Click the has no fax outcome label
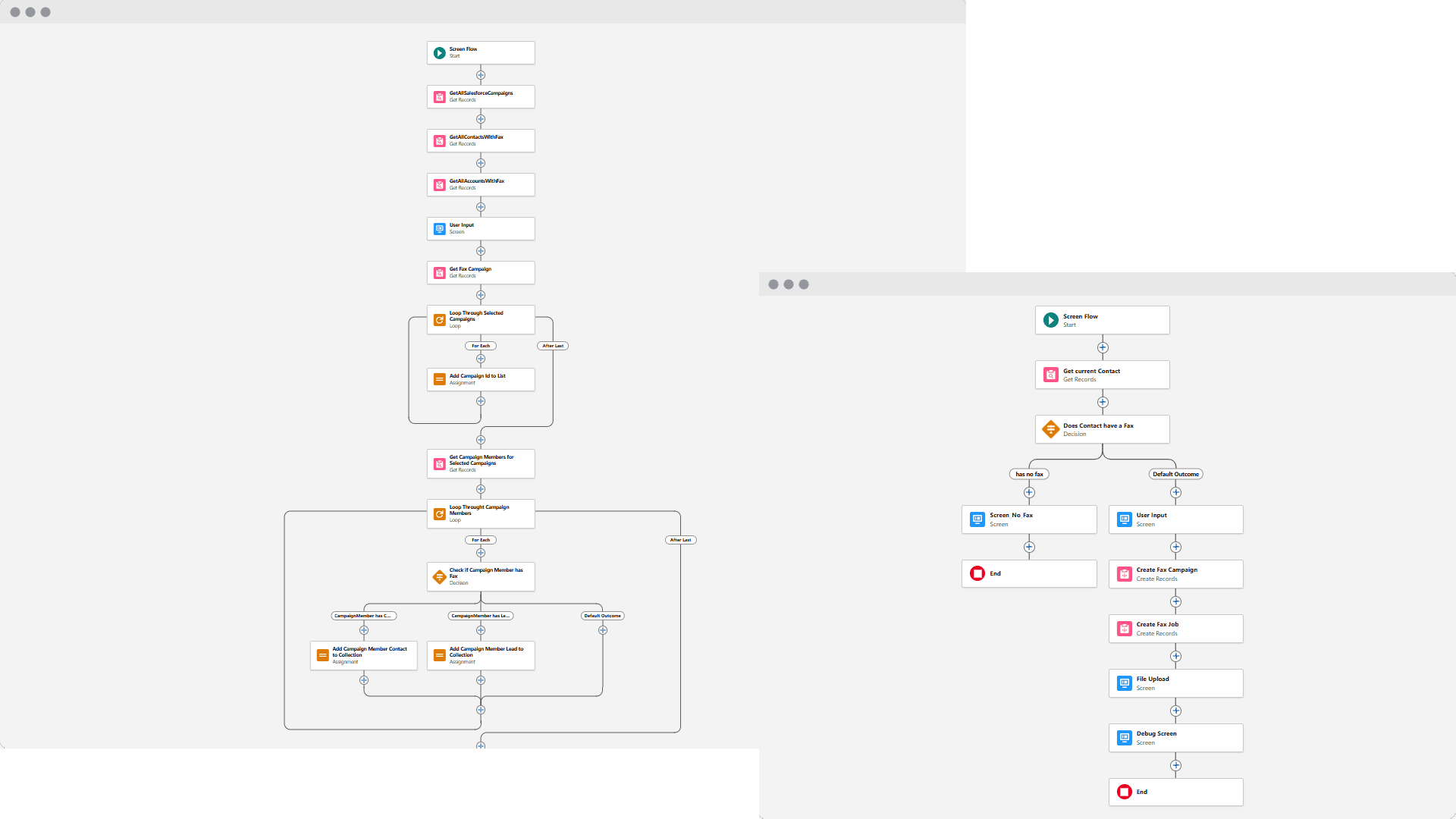This screenshot has height=819, width=1456. (1029, 474)
